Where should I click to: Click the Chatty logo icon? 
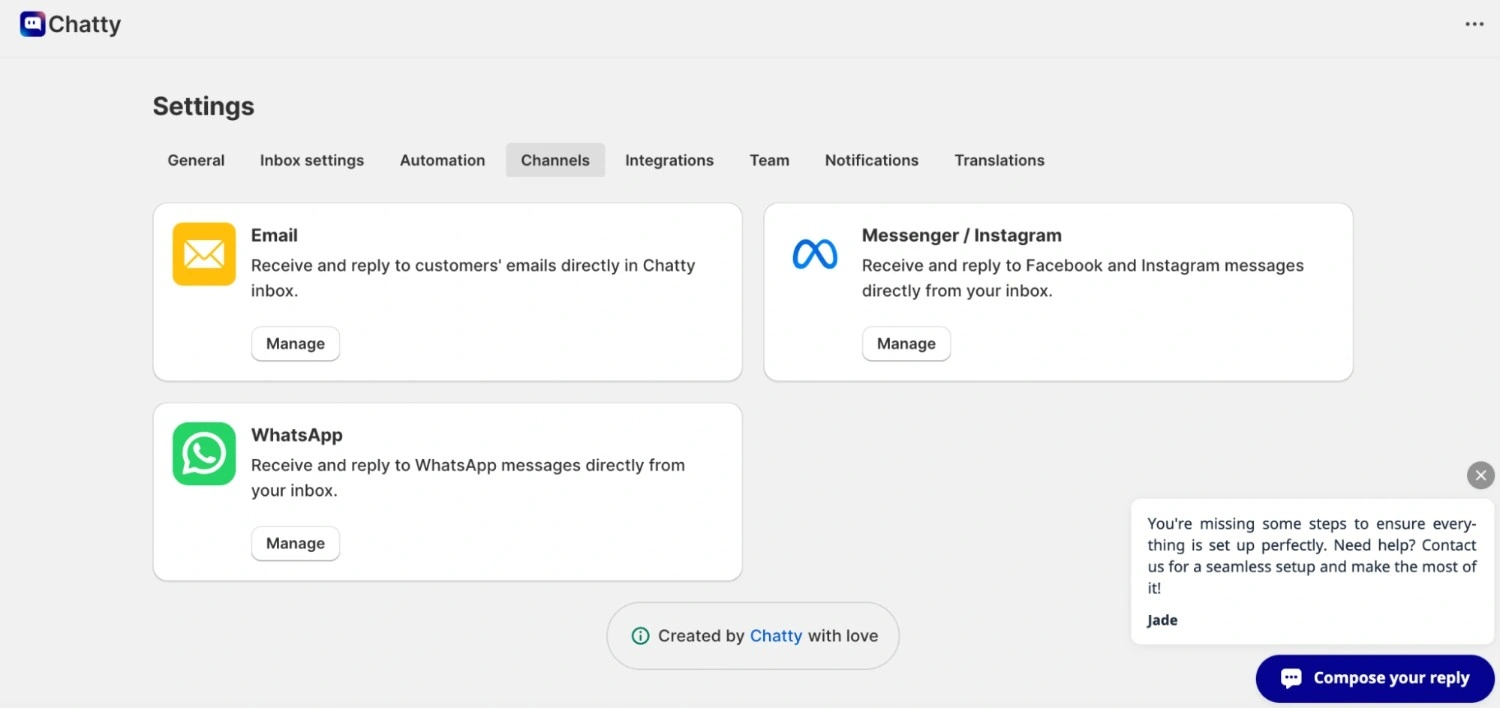click(x=32, y=24)
